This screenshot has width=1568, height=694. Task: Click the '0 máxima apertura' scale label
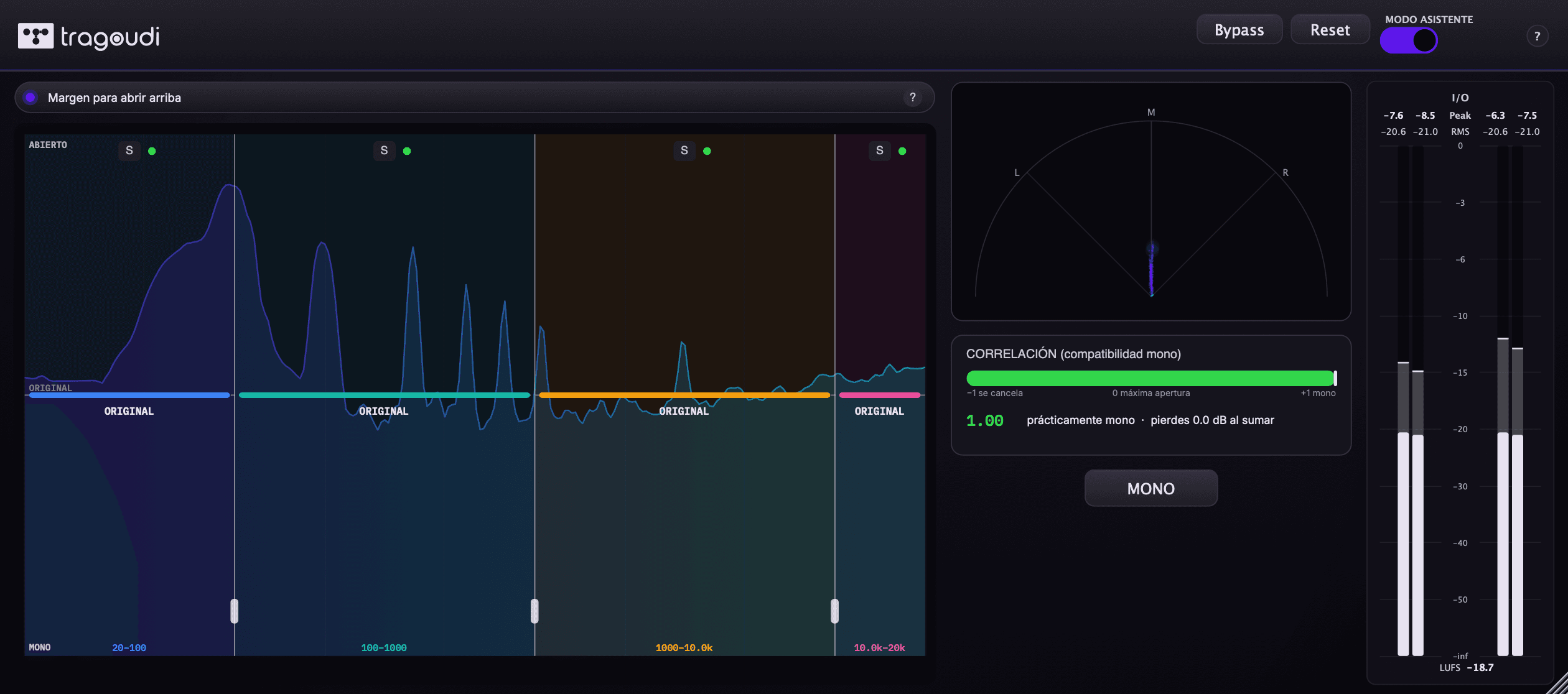click(1151, 393)
